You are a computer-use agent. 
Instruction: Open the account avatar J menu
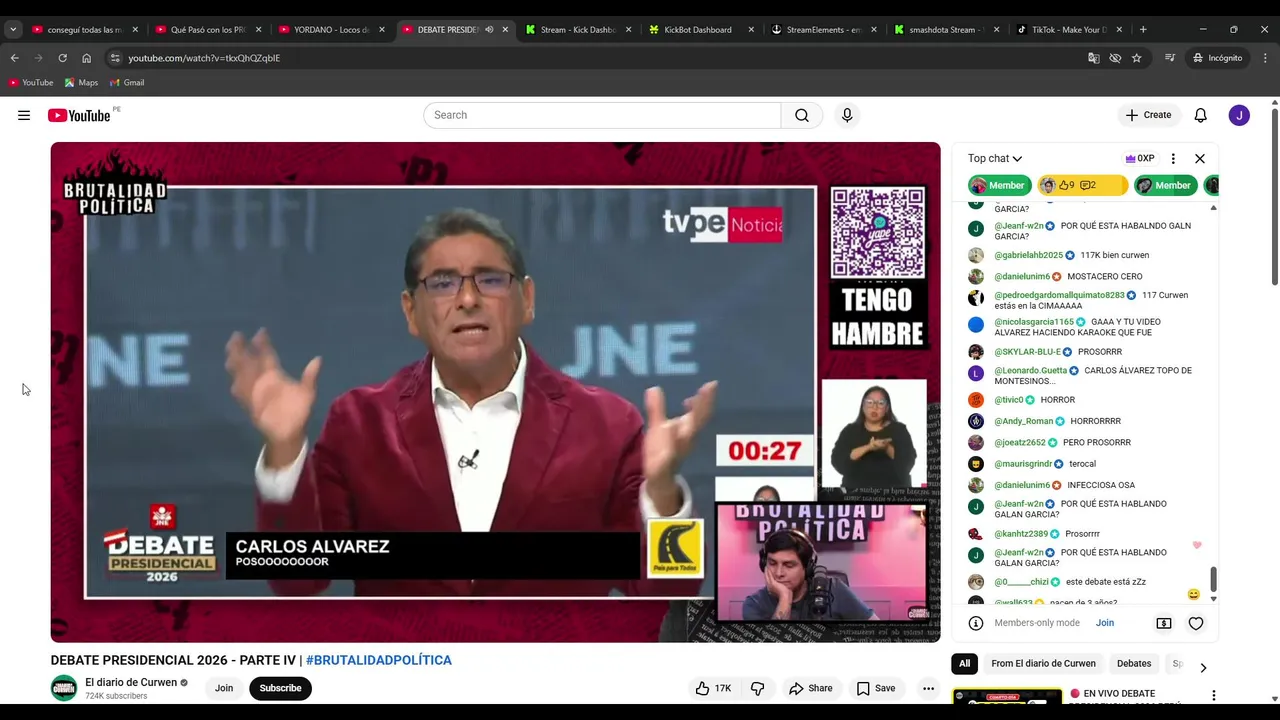1239,115
